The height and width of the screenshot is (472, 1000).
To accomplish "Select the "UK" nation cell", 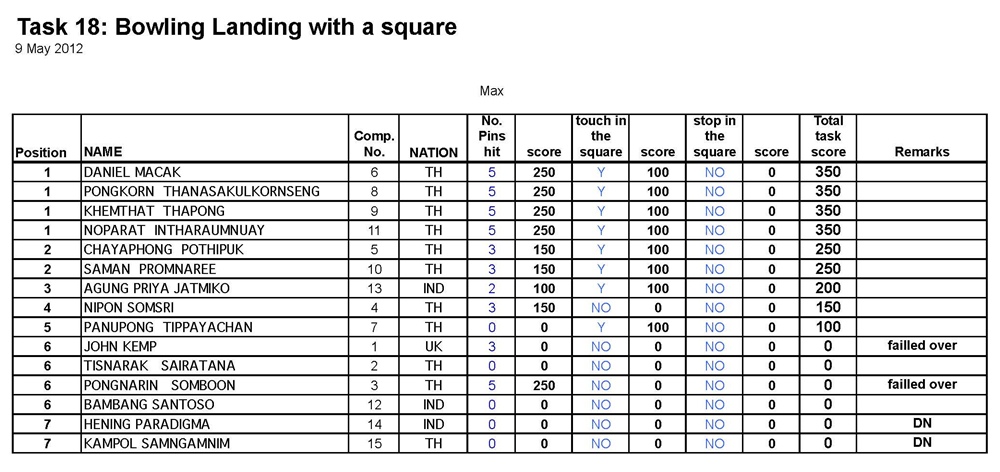I will pos(433,346).
